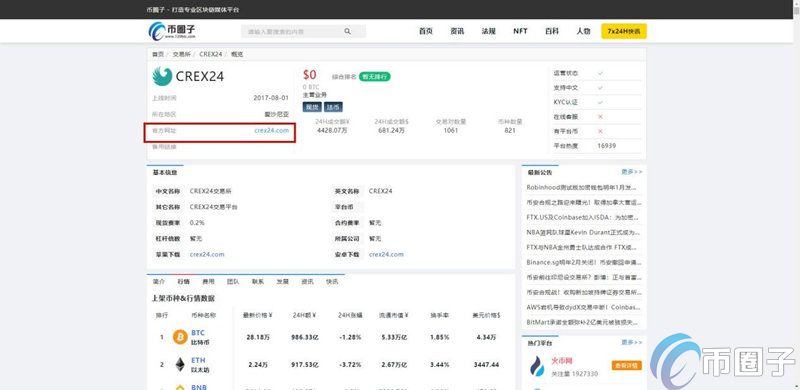The width and height of the screenshot is (800, 390).
Task: Focus the header search input field
Action: [x=304, y=32]
